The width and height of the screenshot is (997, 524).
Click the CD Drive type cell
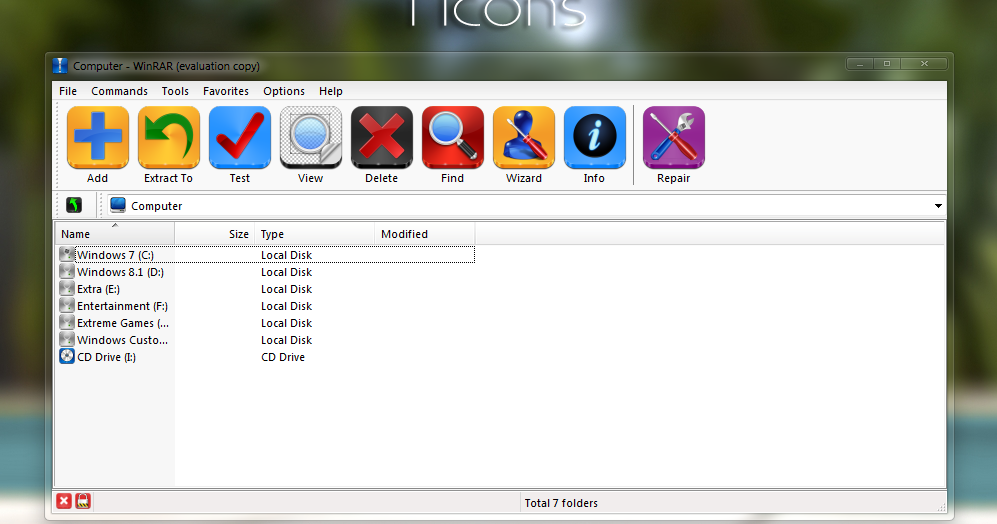pos(283,357)
